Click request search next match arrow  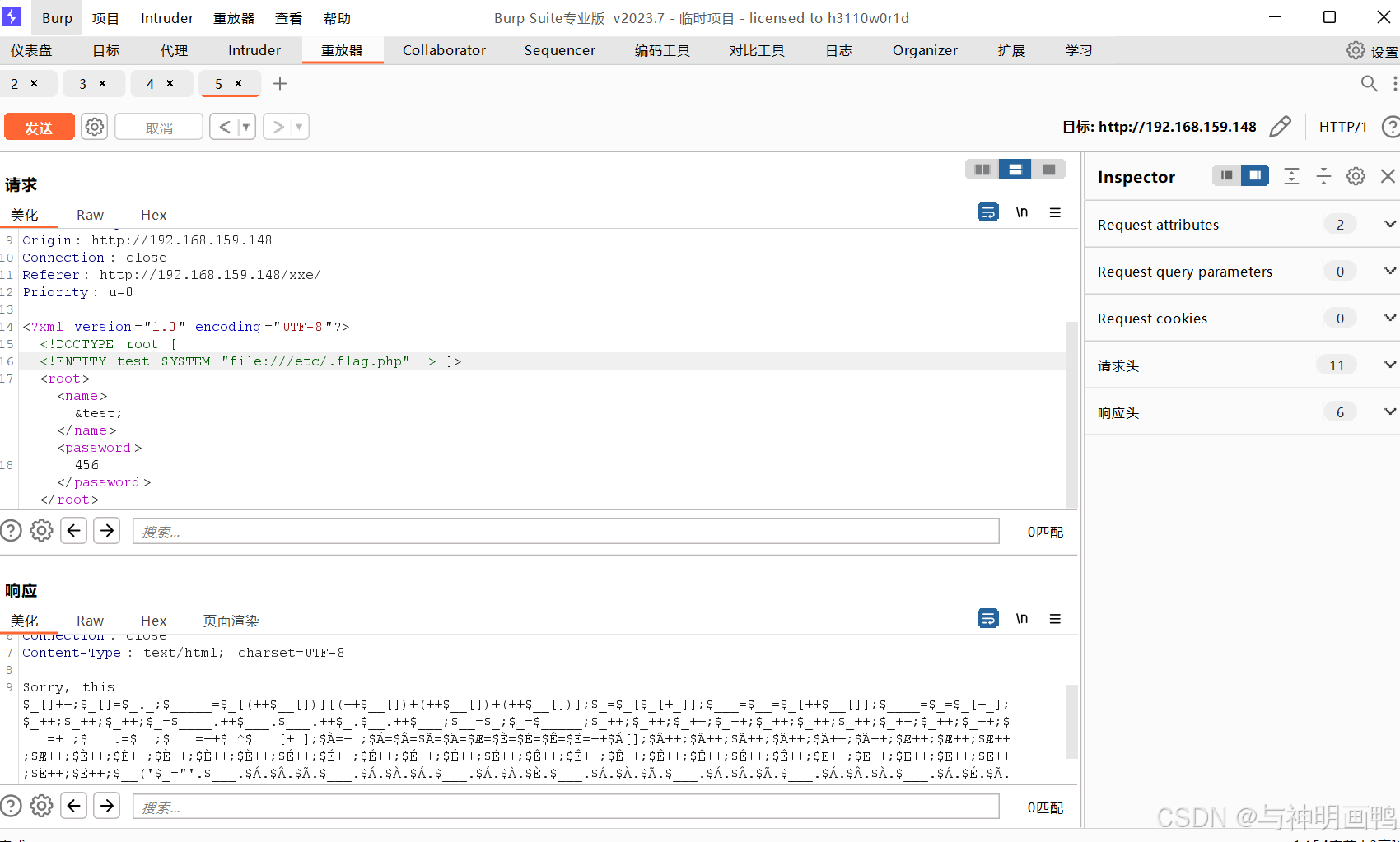[107, 531]
